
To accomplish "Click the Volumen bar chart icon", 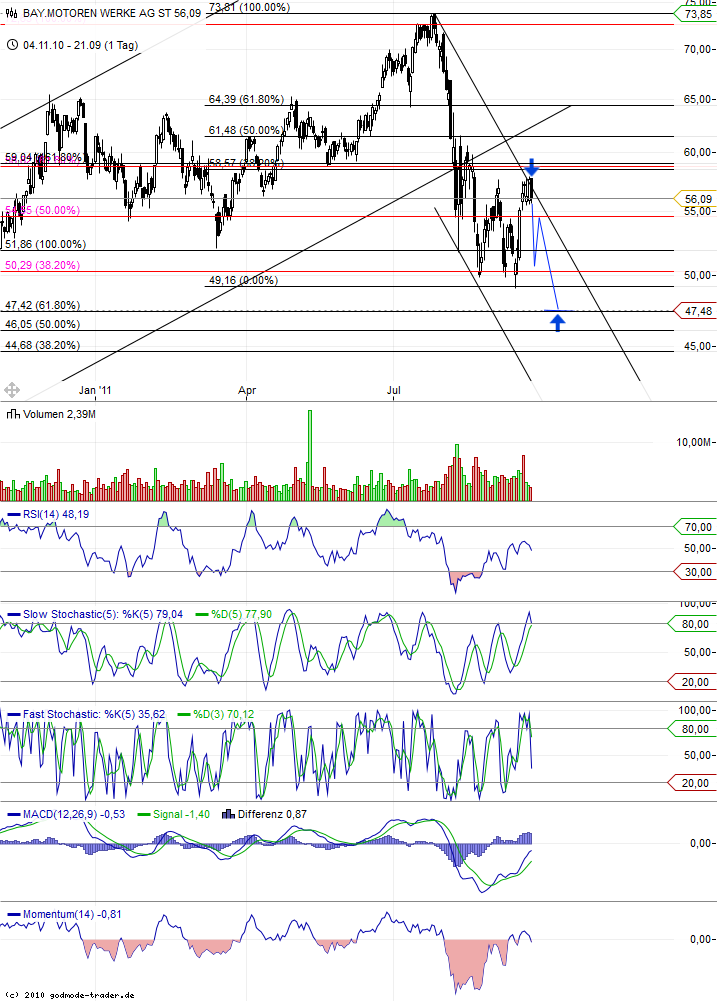I will 13,414.
